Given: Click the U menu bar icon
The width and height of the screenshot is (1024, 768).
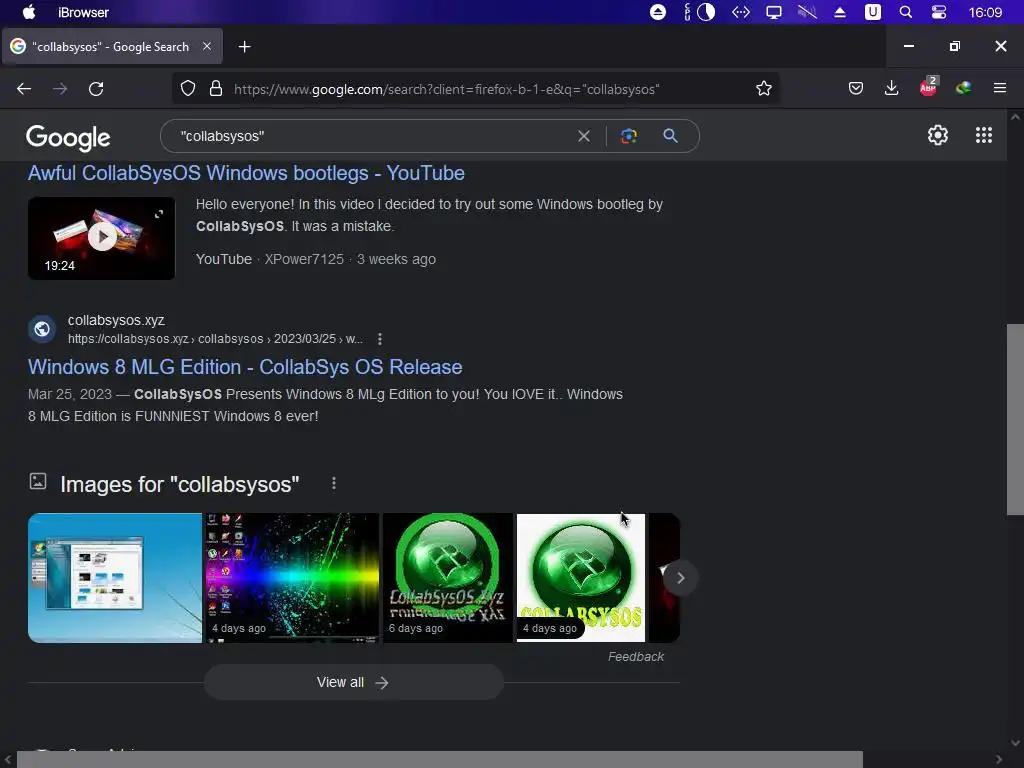Looking at the screenshot, I should [x=872, y=12].
